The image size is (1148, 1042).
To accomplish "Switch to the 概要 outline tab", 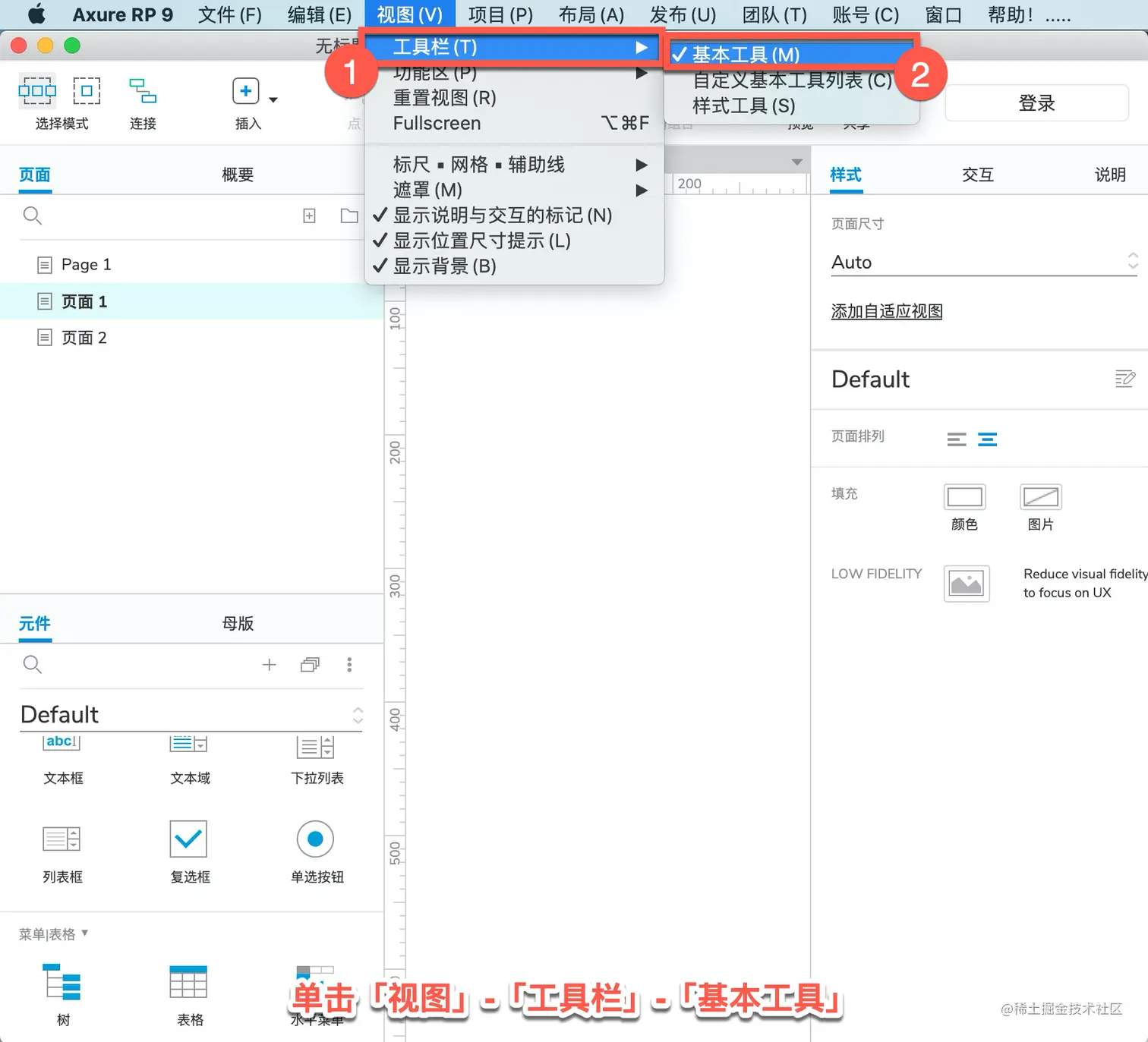I will [x=238, y=175].
